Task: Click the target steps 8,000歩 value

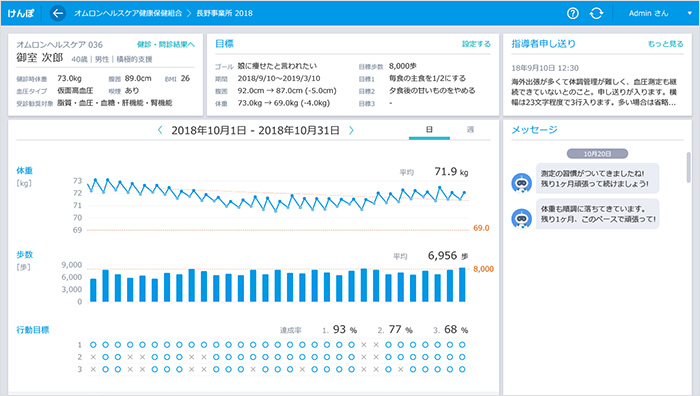Action: (403, 66)
